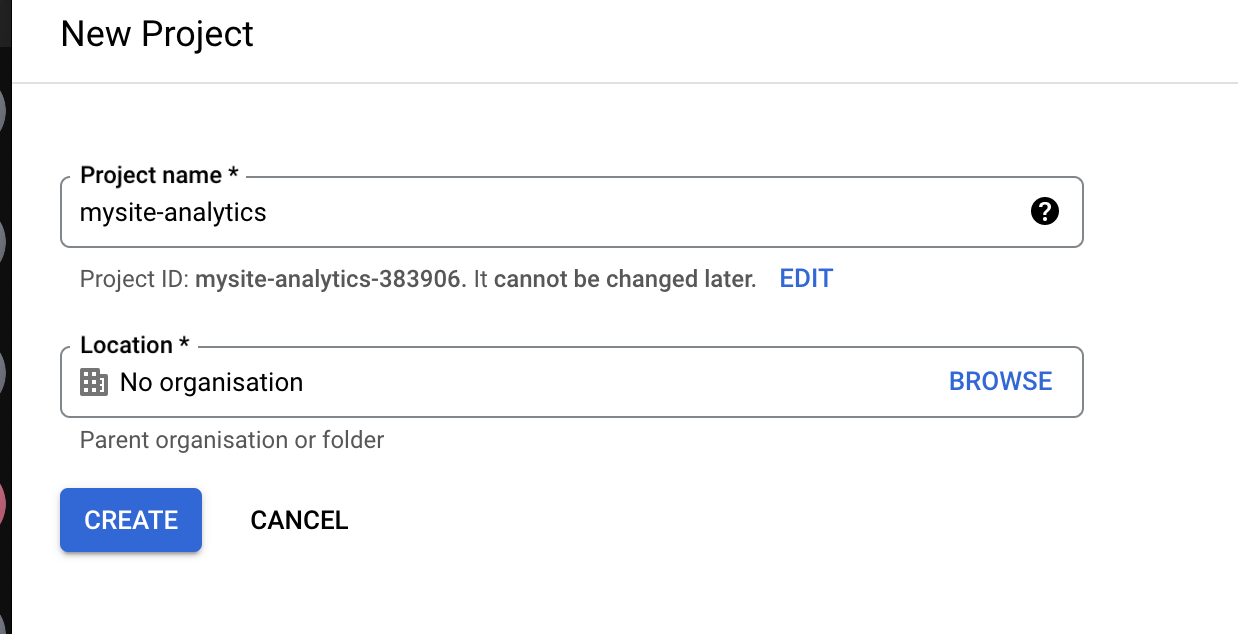This screenshot has width=1238, height=634.
Task: Click the project ID mysite-analytics-383906 text
Action: pyautogui.click(x=330, y=279)
